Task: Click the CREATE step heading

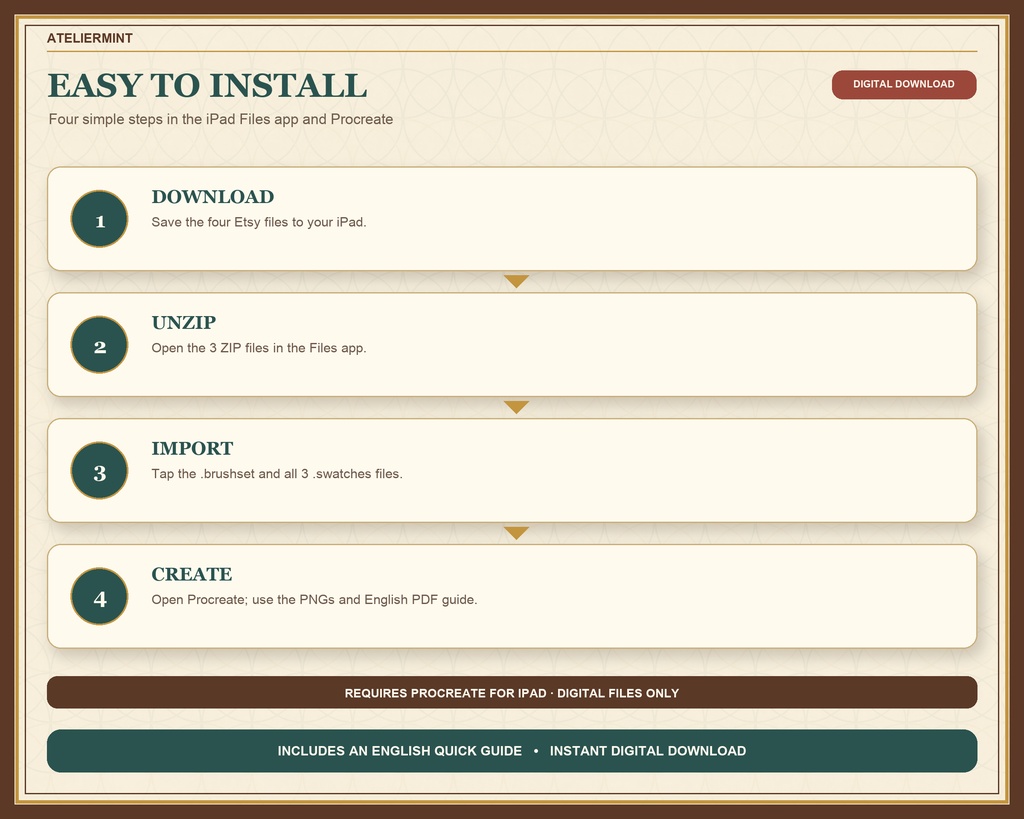Action: coord(192,574)
